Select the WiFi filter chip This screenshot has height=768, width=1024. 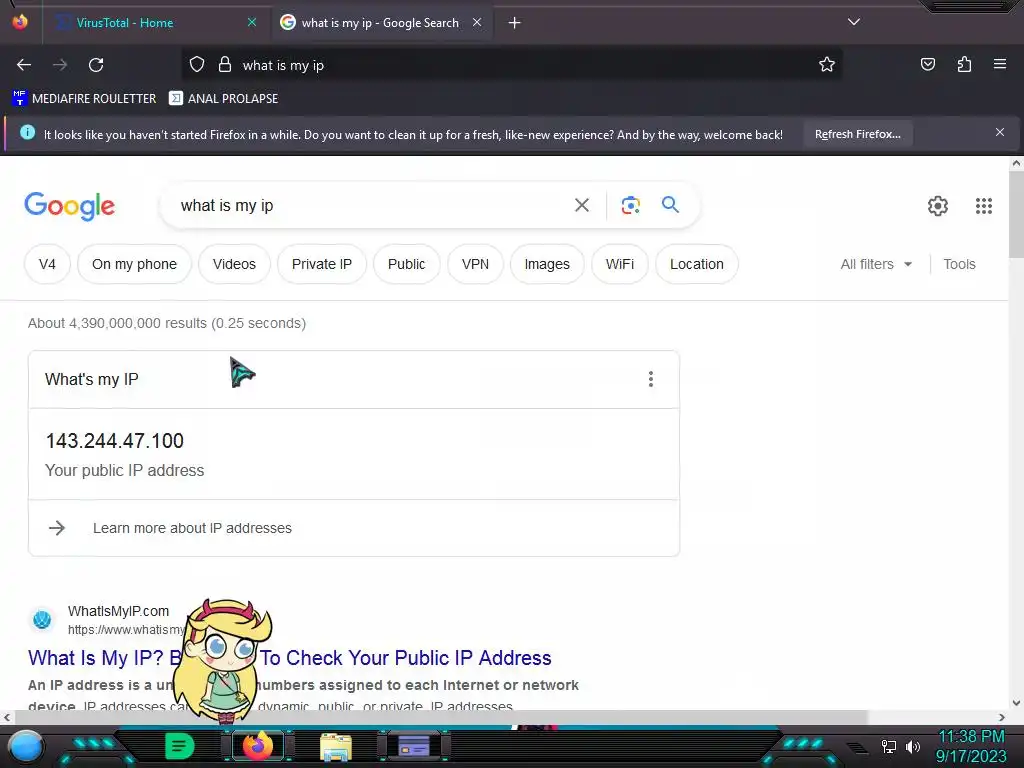[620, 264]
